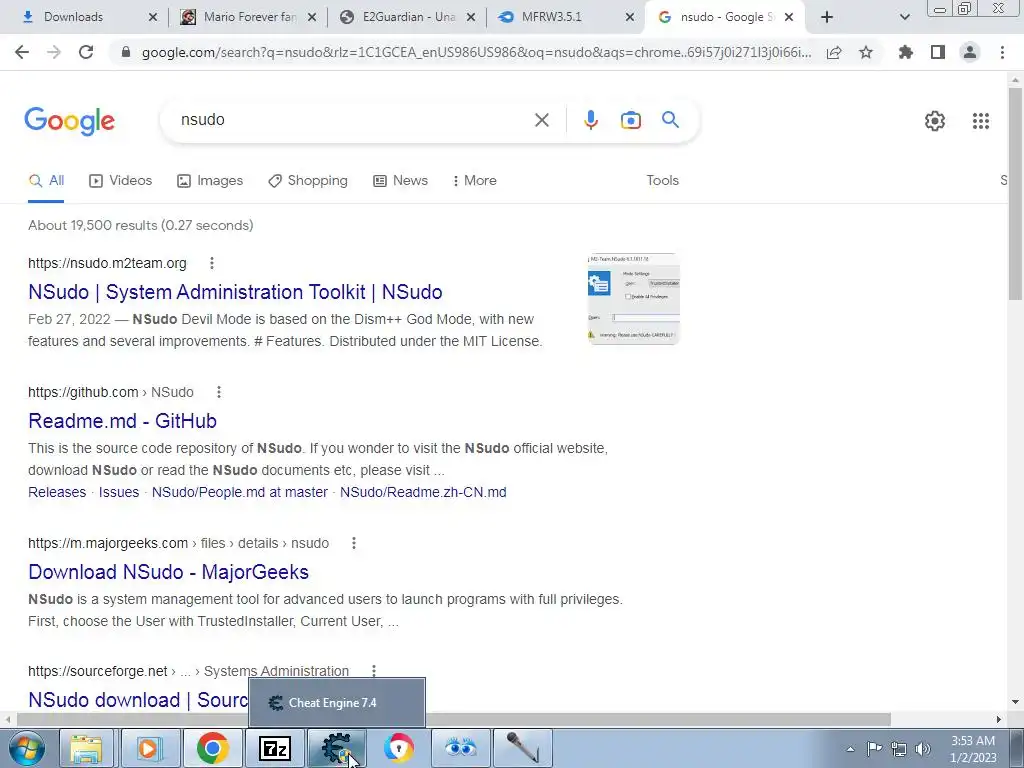Image resolution: width=1024 pixels, height=768 pixels.
Task: Open options dots for majorgeeks result
Action: coord(353,543)
